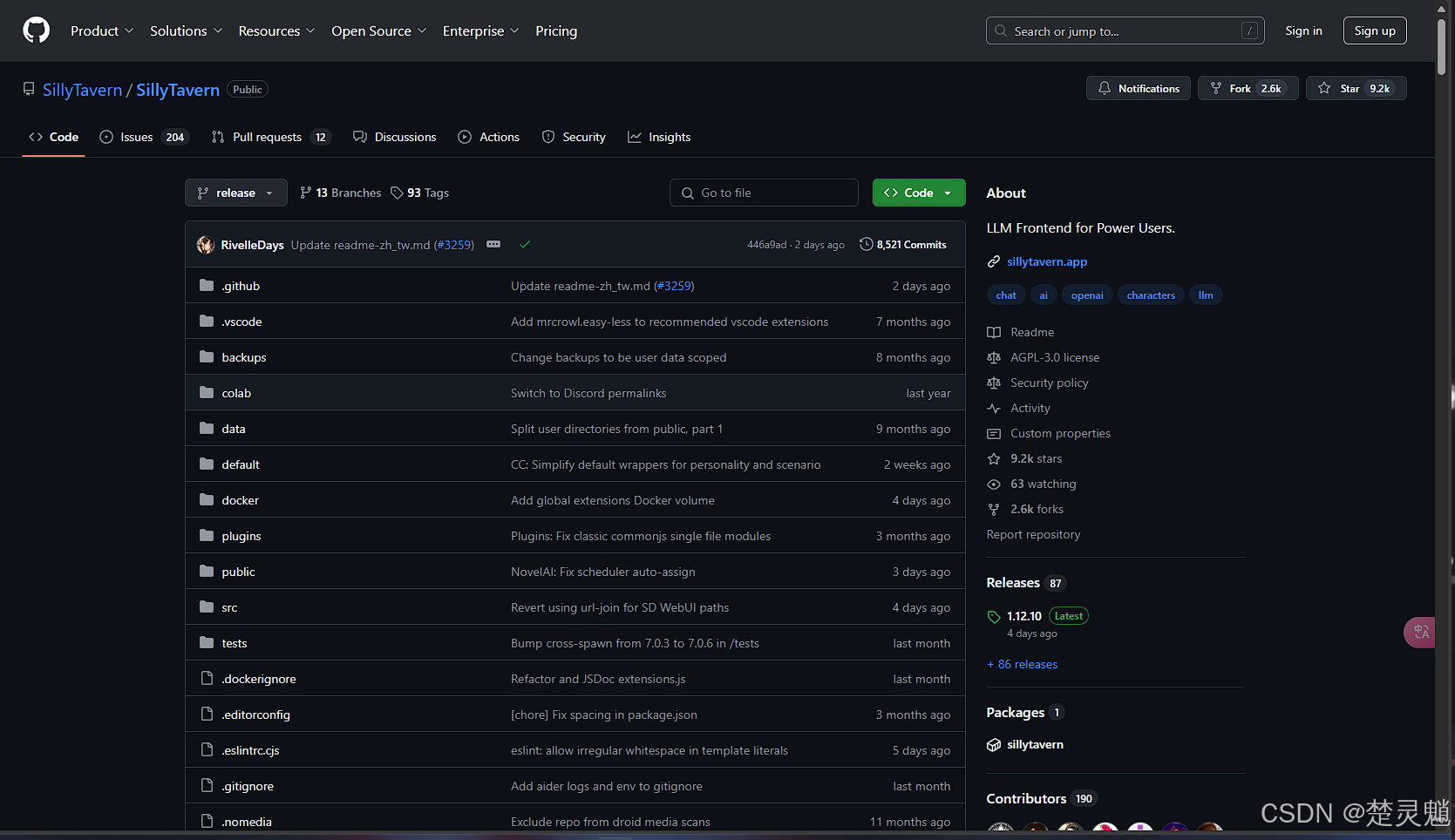Screen dimensions: 1455x840
Task: Star the repository with Star button
Action: (1356, 89)
